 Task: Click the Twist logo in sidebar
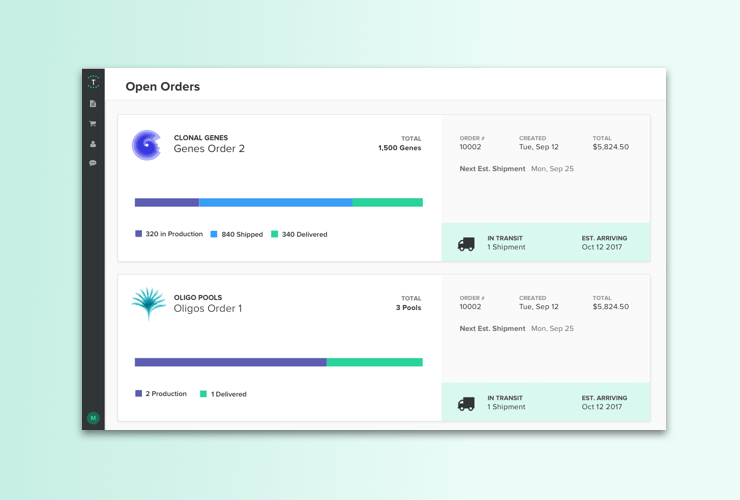click(x=93, y=83)
